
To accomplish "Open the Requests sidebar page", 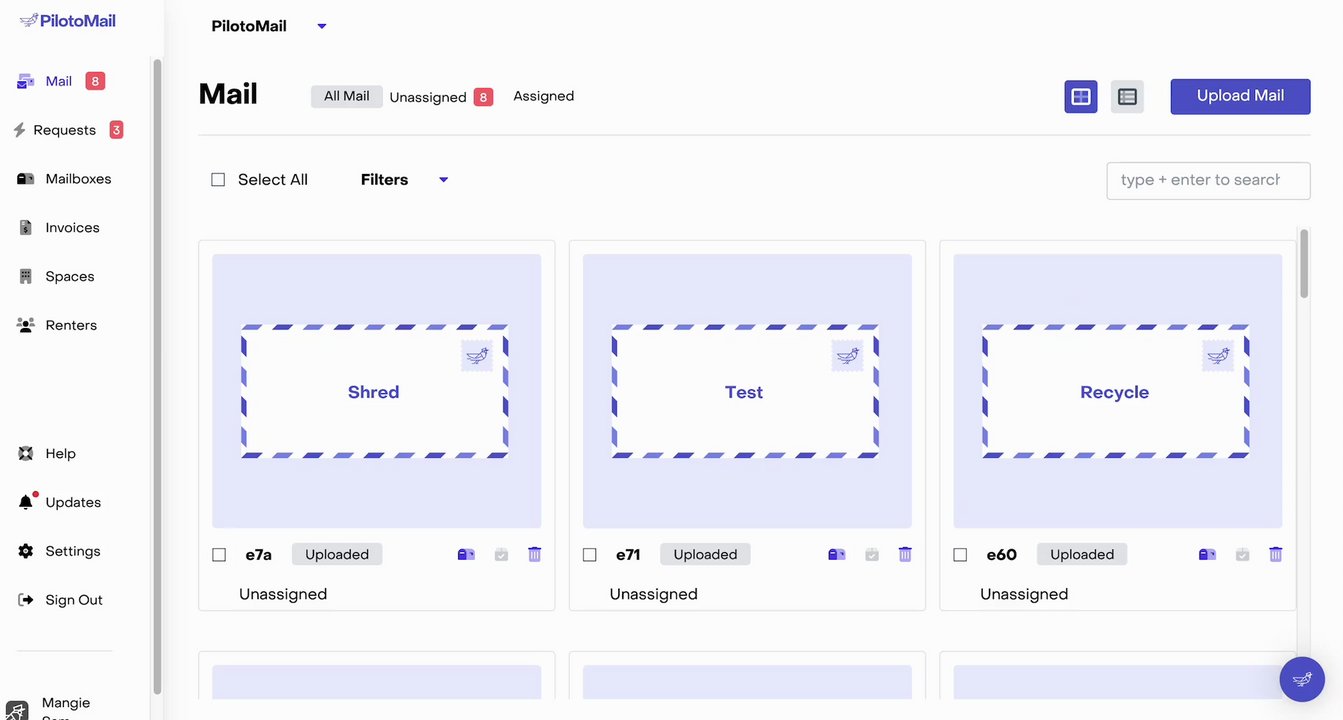I will click(x=64, y=130).
